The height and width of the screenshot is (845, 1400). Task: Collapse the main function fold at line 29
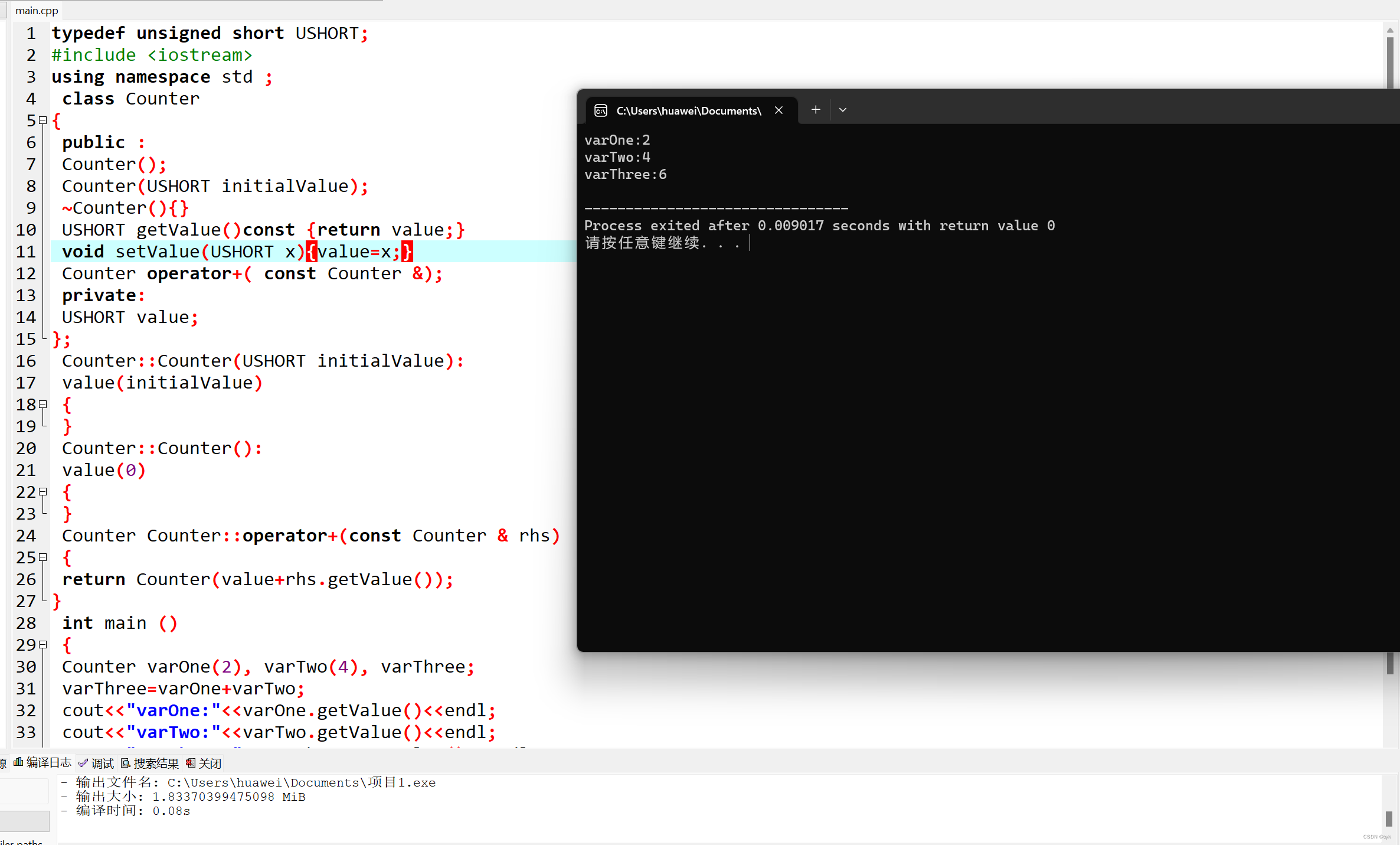click(42, 645)
